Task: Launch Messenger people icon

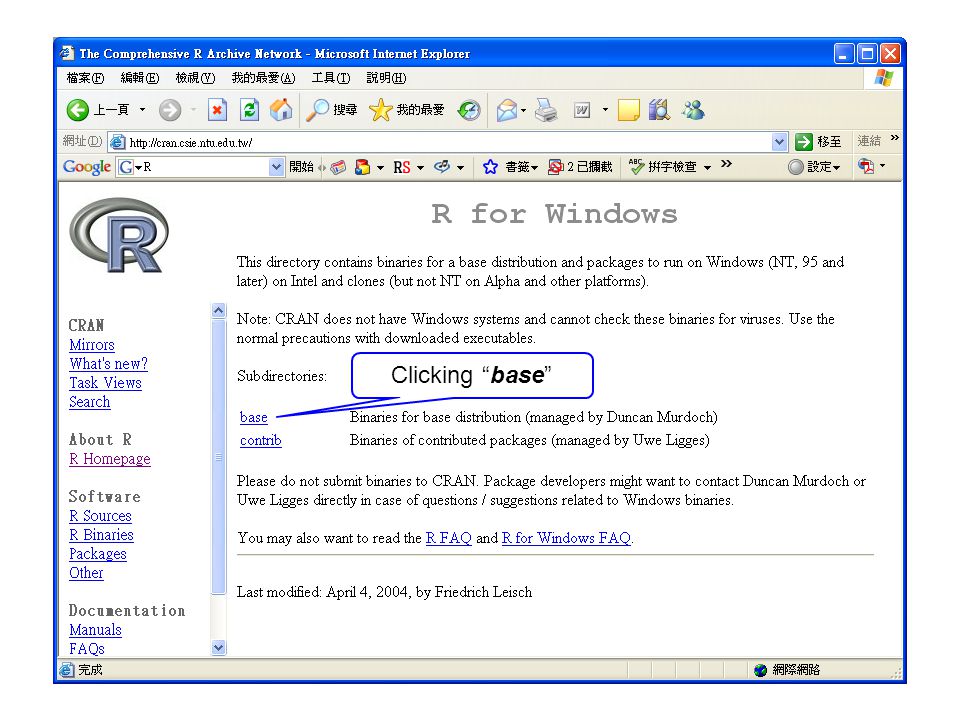Action: click(x=693, y=110)
